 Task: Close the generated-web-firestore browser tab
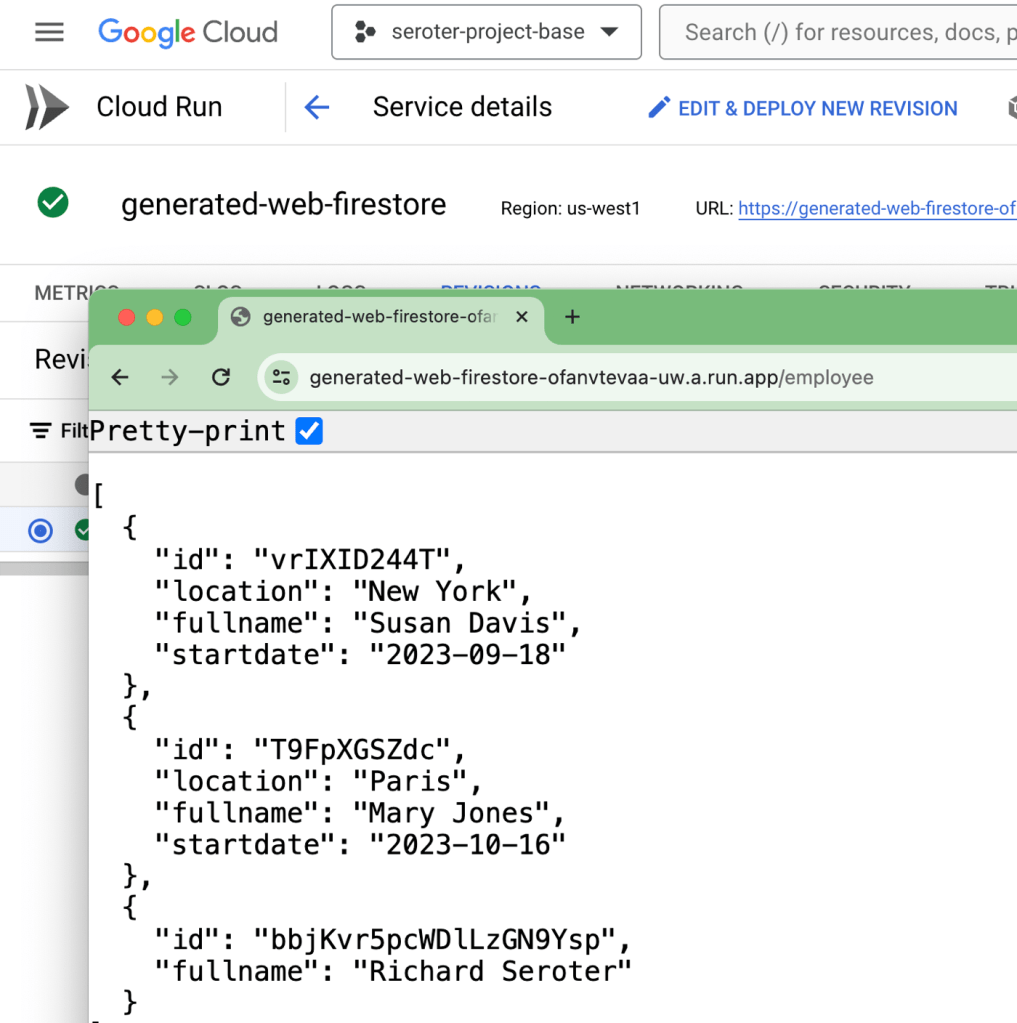point(522,317)
